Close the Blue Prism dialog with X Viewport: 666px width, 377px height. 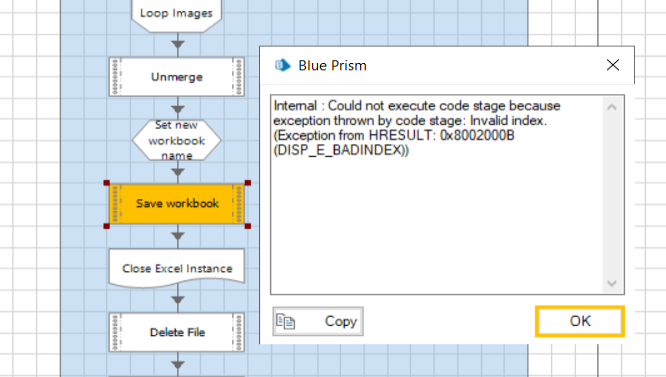click(x=612, y=65)
